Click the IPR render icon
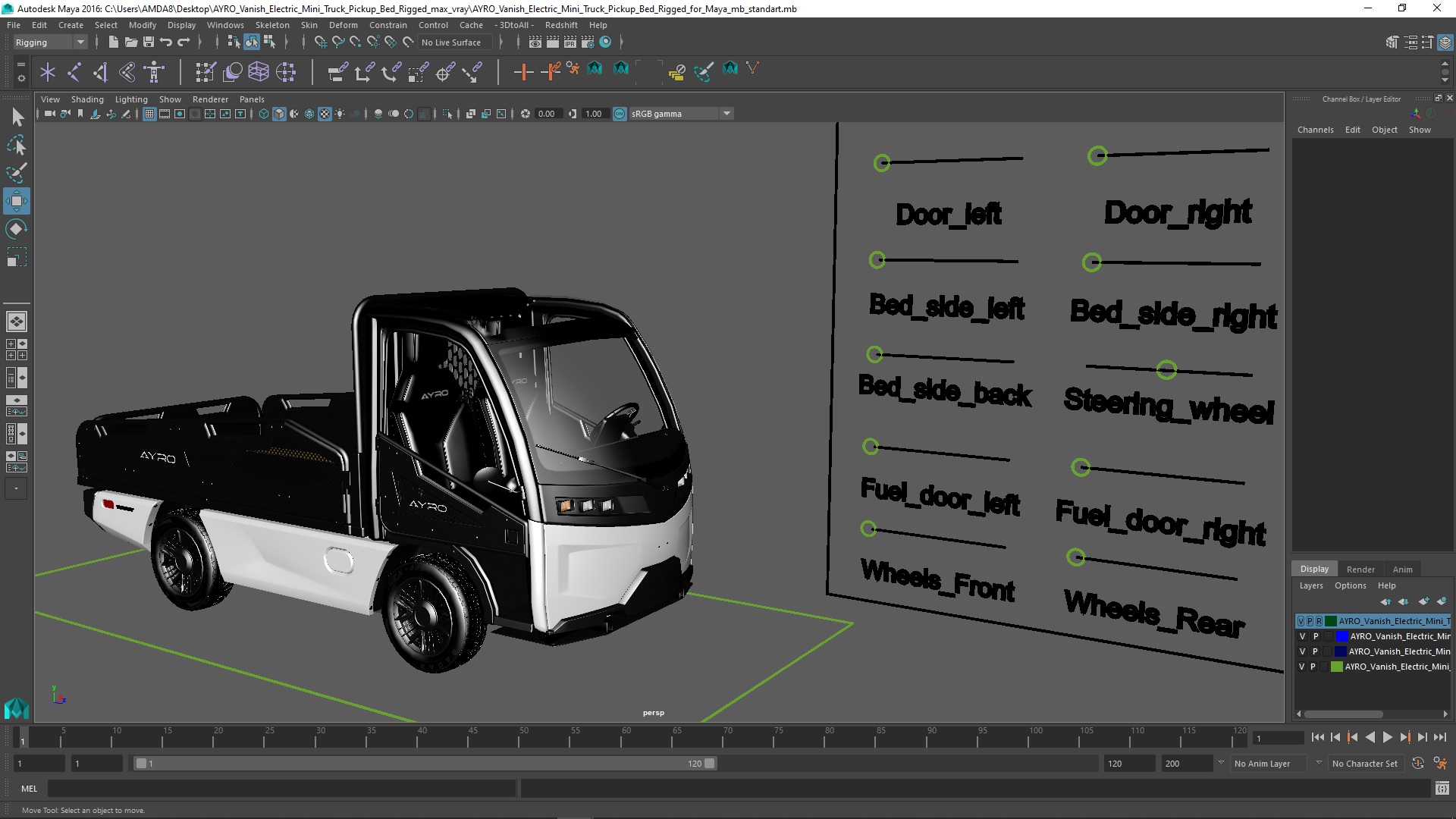This screenshot has height=819, width=1456. (570, 42)
